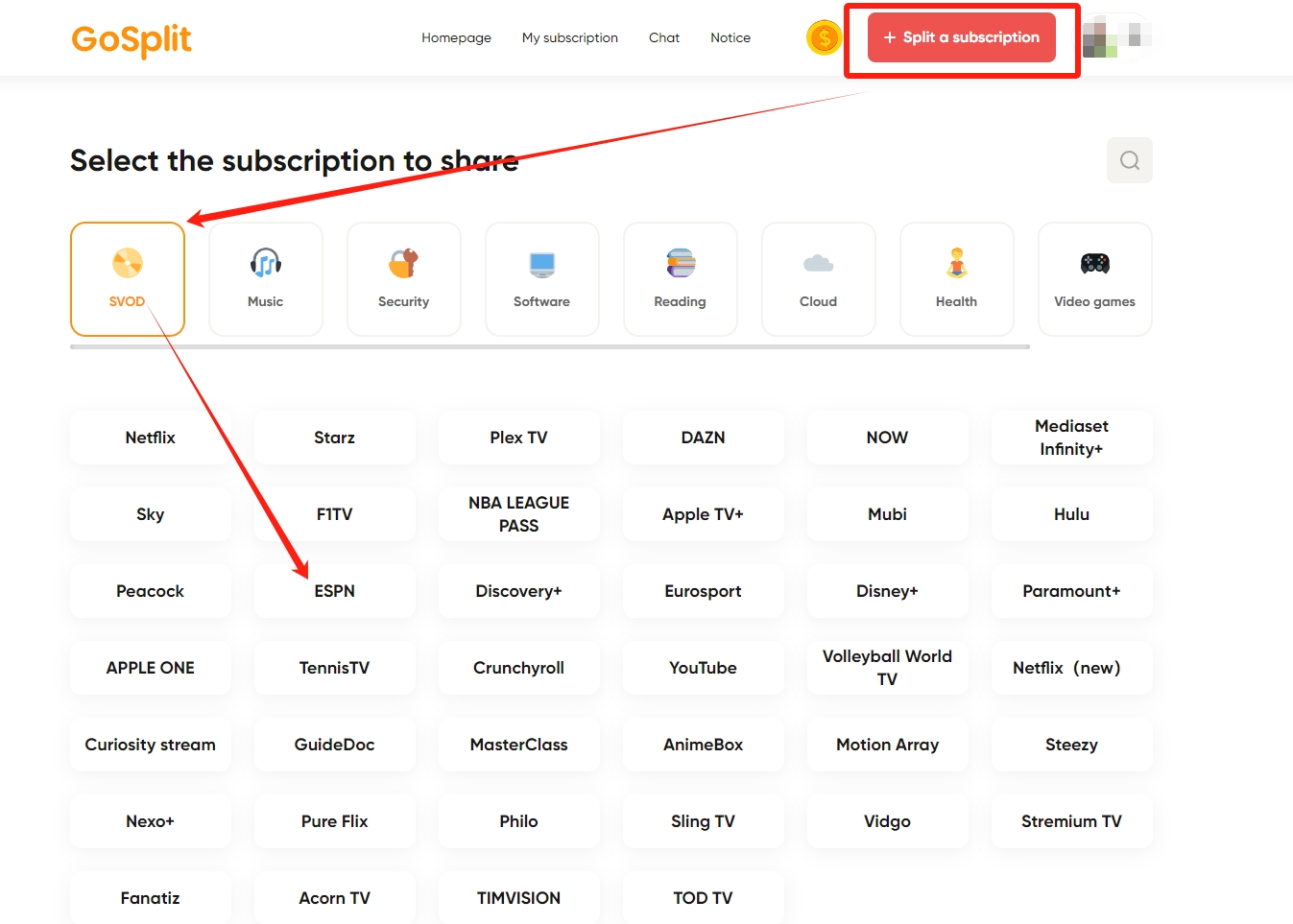Choose Steezy

[1072, 745]
